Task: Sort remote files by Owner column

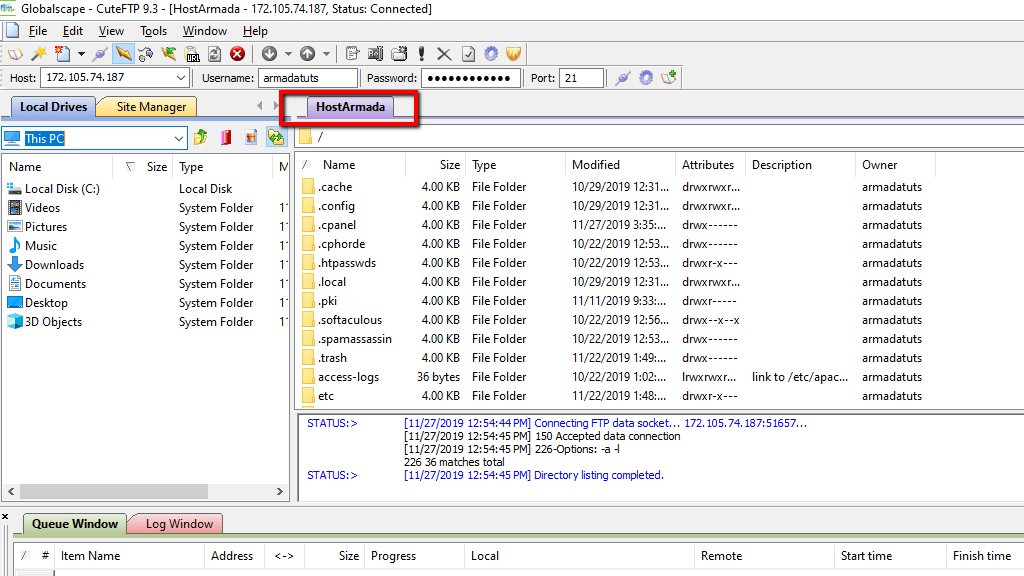Action: pyautogui.click(x=895, y=165)
